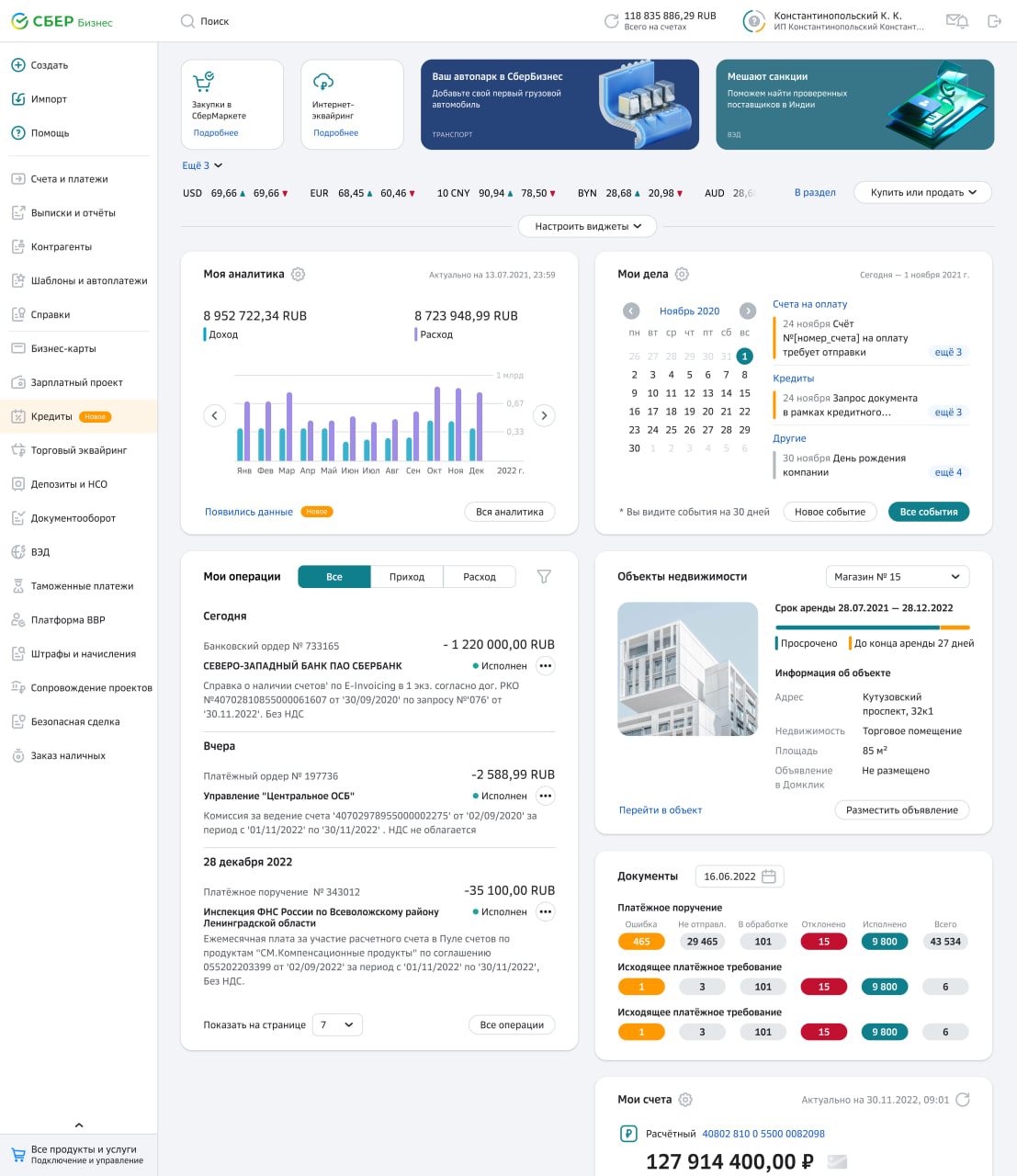Click the logout icon in header

[x=994, y=21]
